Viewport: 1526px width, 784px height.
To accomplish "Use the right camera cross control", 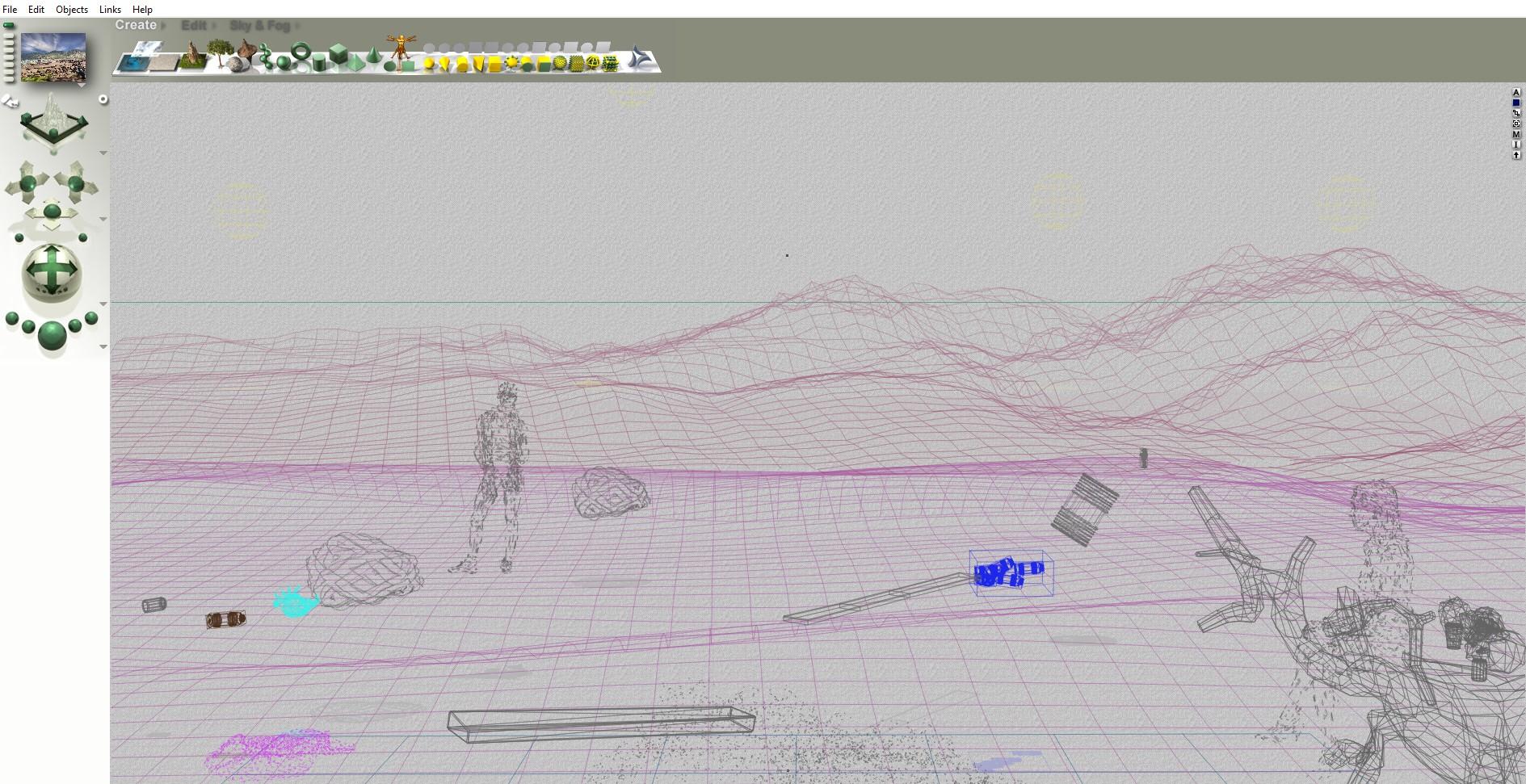I will [76, 182].
